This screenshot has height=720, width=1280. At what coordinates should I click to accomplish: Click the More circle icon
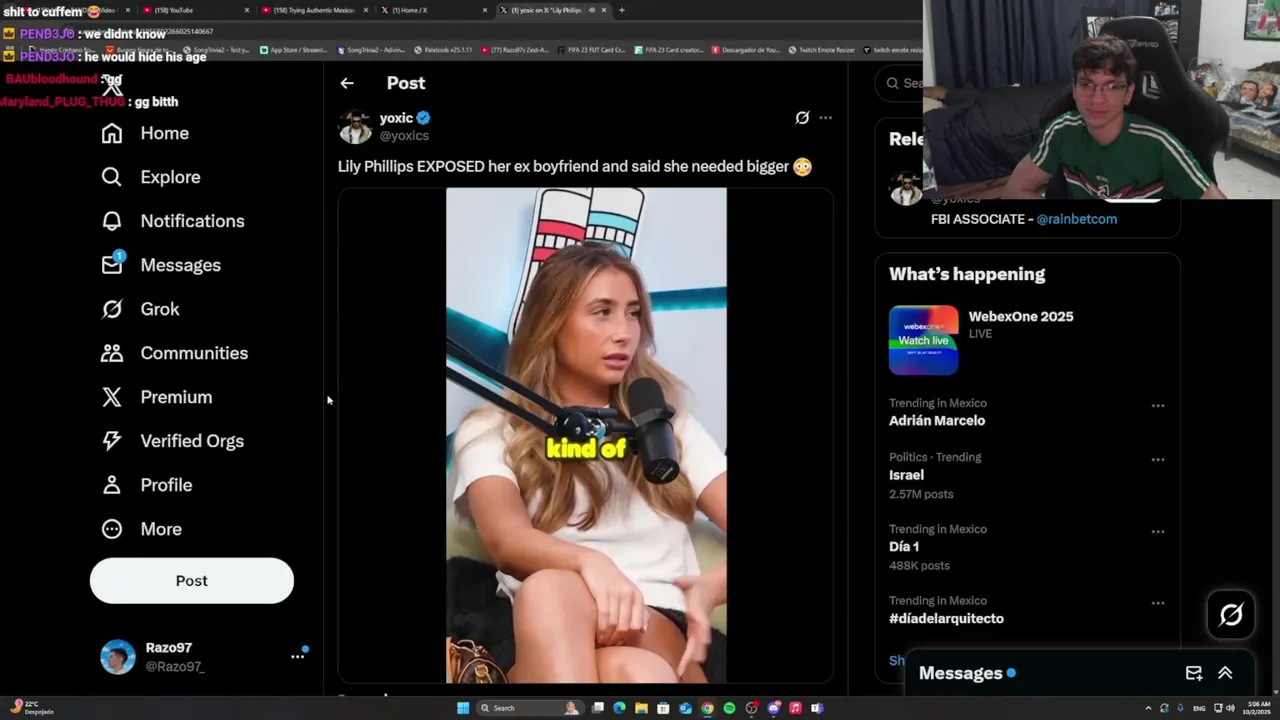tap(112, 529)
